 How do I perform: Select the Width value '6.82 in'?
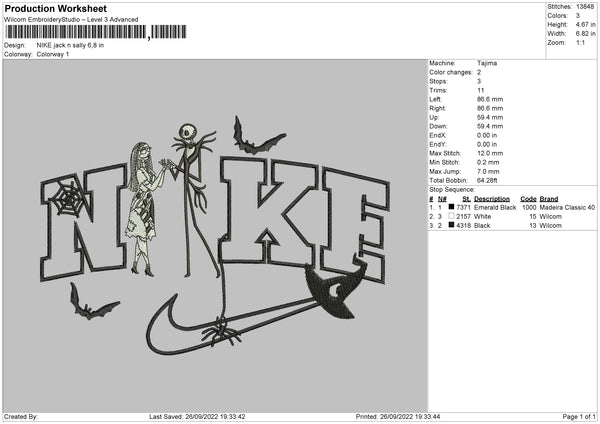pyautogui.click(x=585, y=34)
